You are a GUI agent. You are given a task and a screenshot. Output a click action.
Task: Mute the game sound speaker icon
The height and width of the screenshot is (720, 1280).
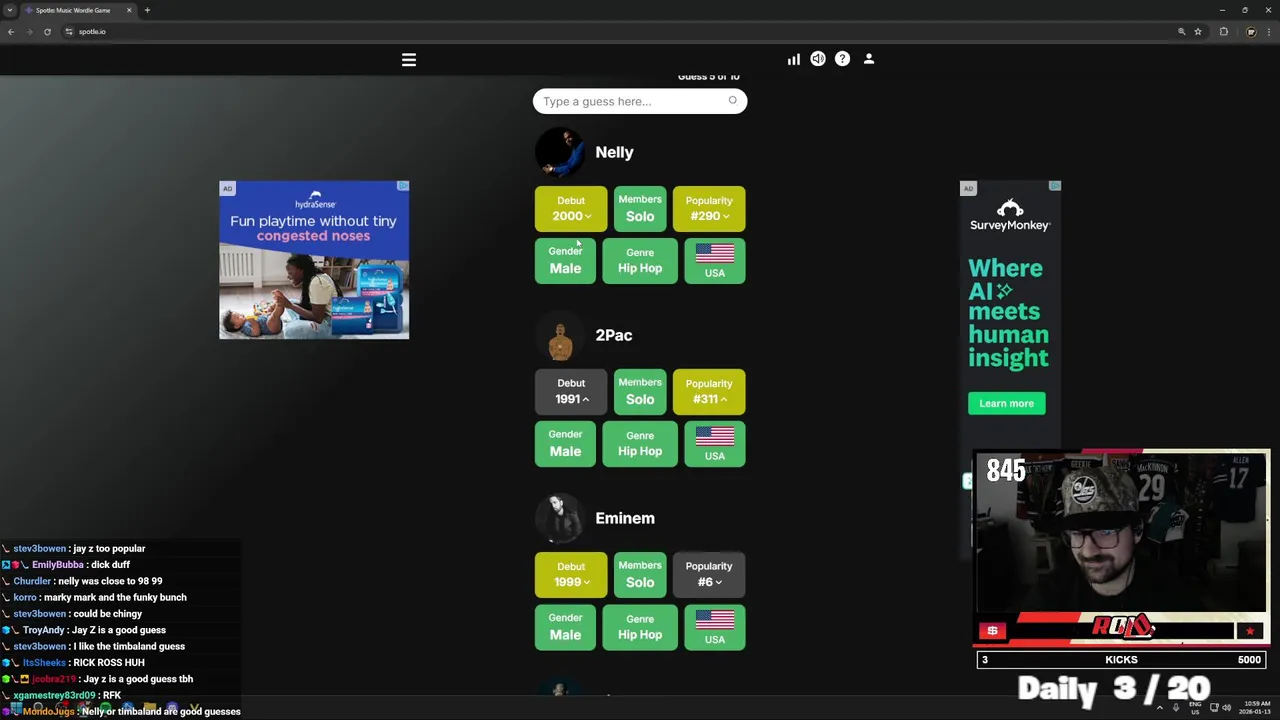[818, 59]
